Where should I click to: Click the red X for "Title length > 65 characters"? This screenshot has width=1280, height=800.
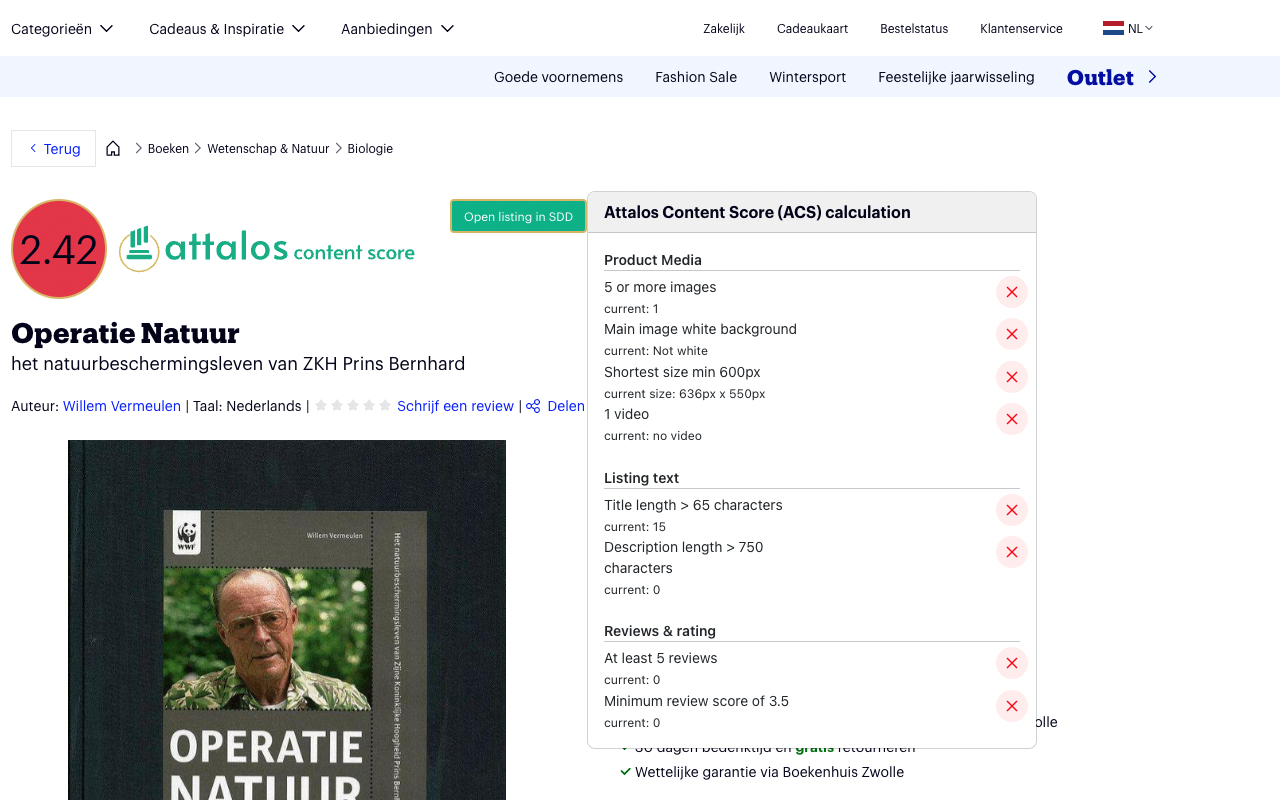1011,510
